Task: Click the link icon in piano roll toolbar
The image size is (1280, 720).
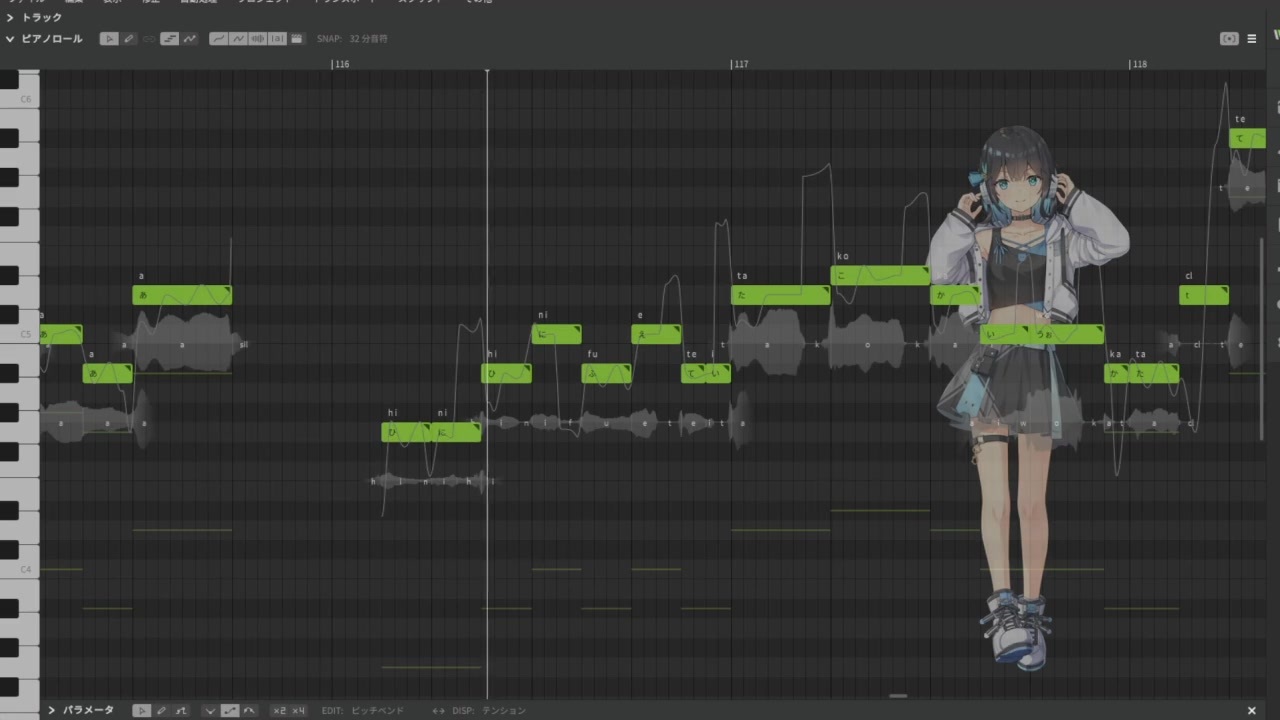Action: click(x=149, y=39)
